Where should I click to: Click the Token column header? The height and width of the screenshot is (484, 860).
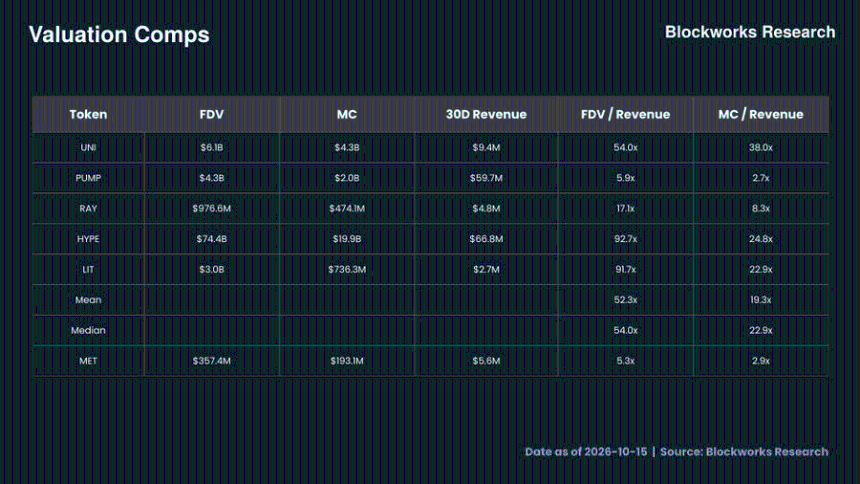tap(88, 114)
